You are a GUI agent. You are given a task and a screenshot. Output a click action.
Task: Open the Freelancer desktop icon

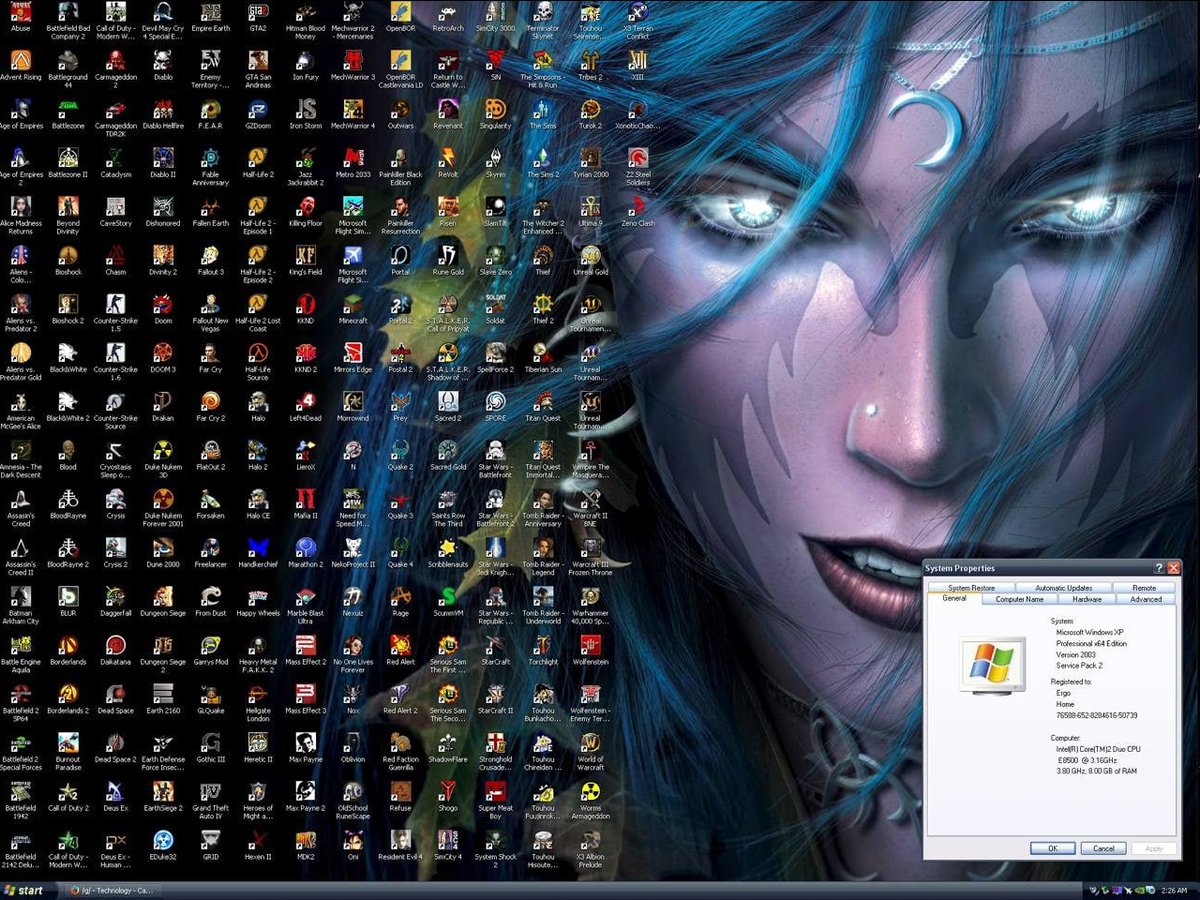pyautogui.click(x=210, y=553)
